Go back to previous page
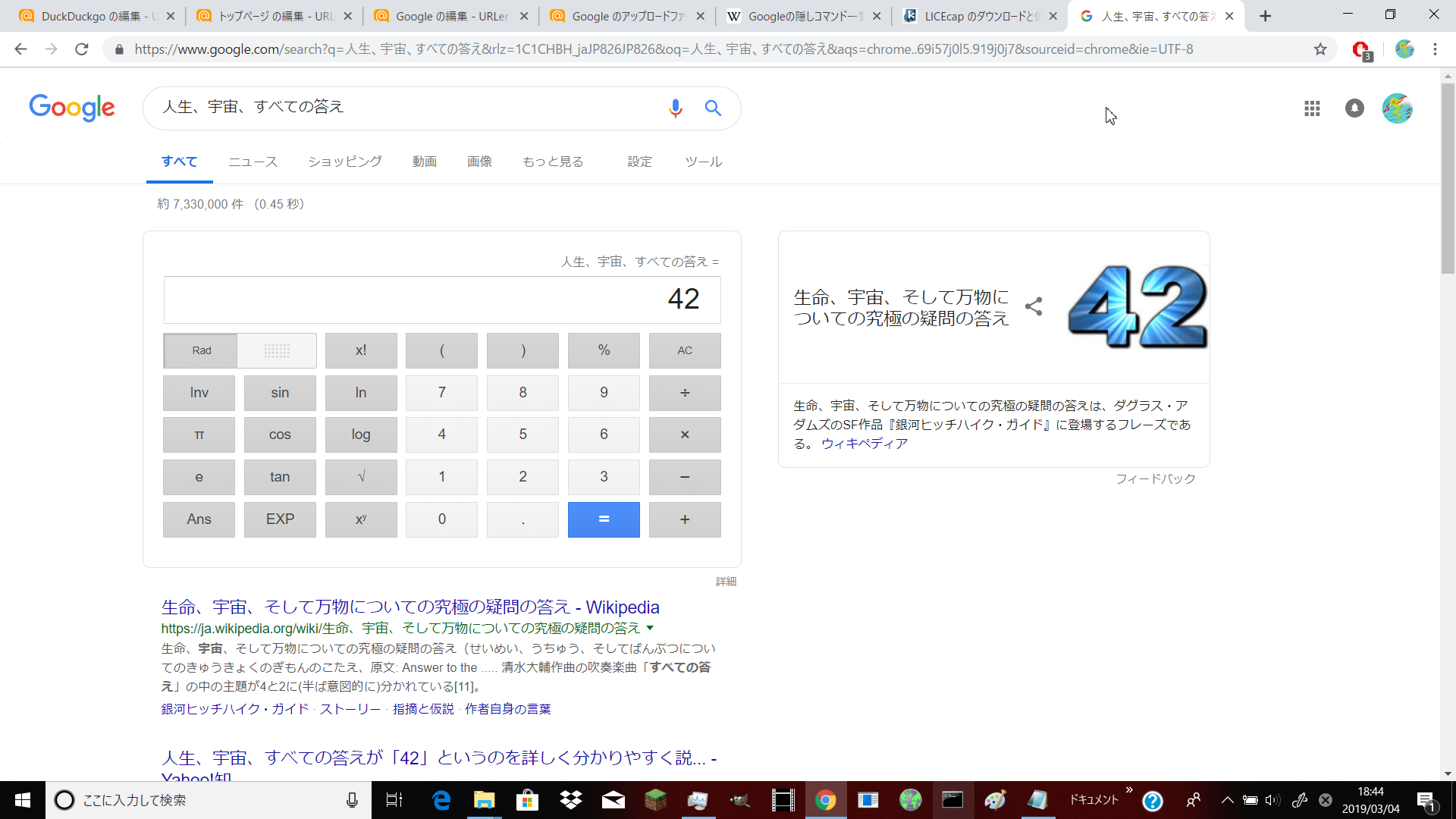The height and width of the screenshot is (819, 1456). click(20, 49)
